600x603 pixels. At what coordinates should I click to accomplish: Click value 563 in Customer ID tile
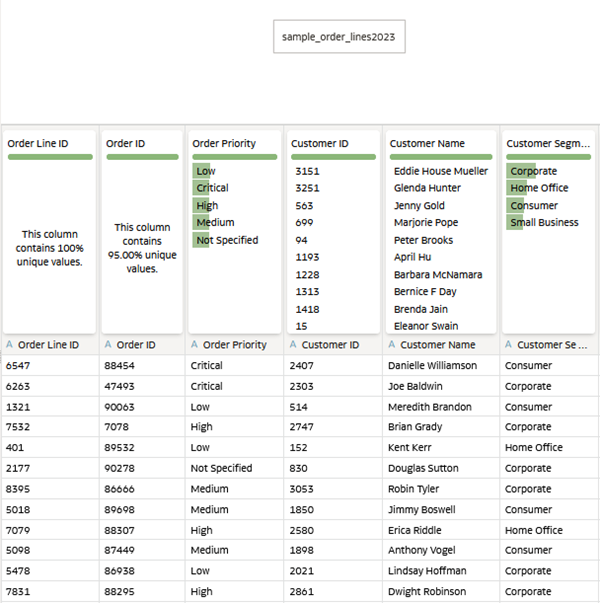304,205
